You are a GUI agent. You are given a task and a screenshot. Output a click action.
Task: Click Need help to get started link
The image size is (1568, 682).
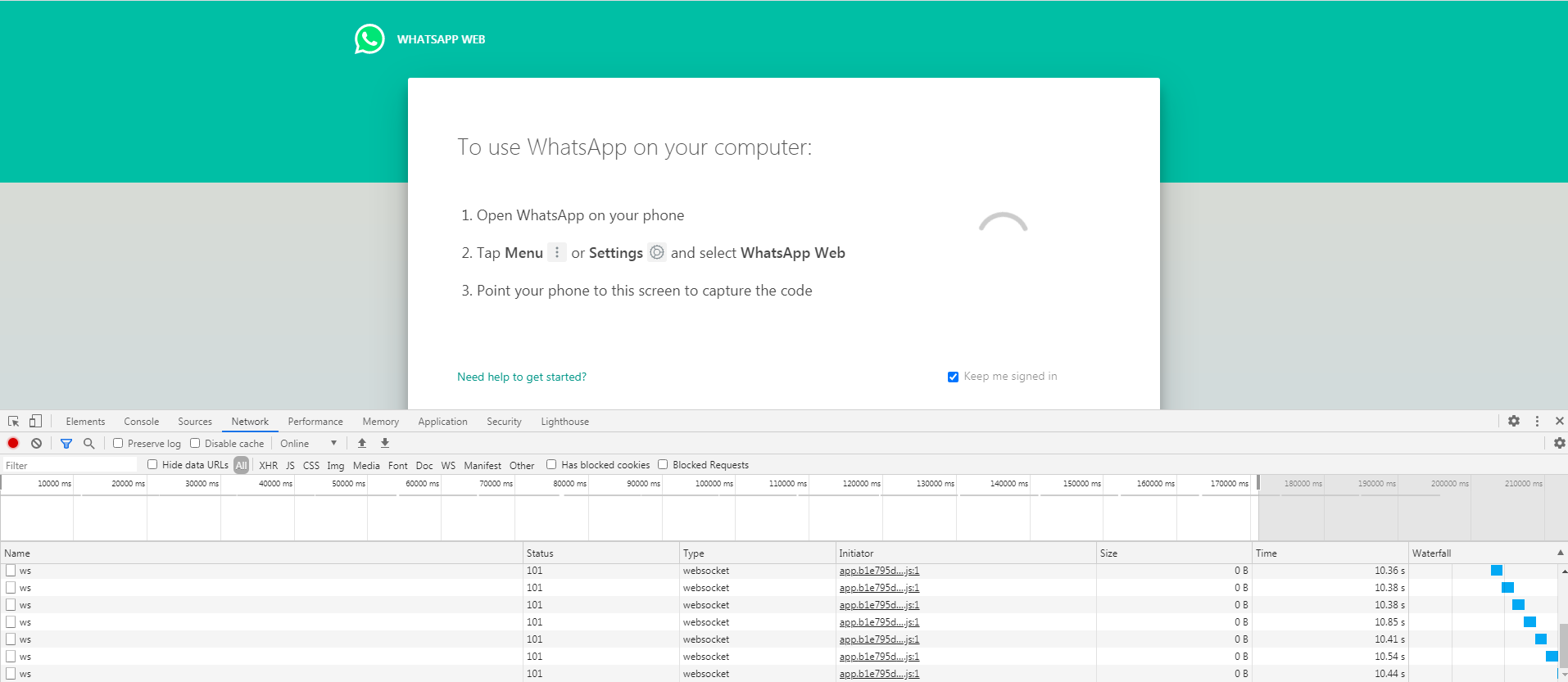point(522,377)
